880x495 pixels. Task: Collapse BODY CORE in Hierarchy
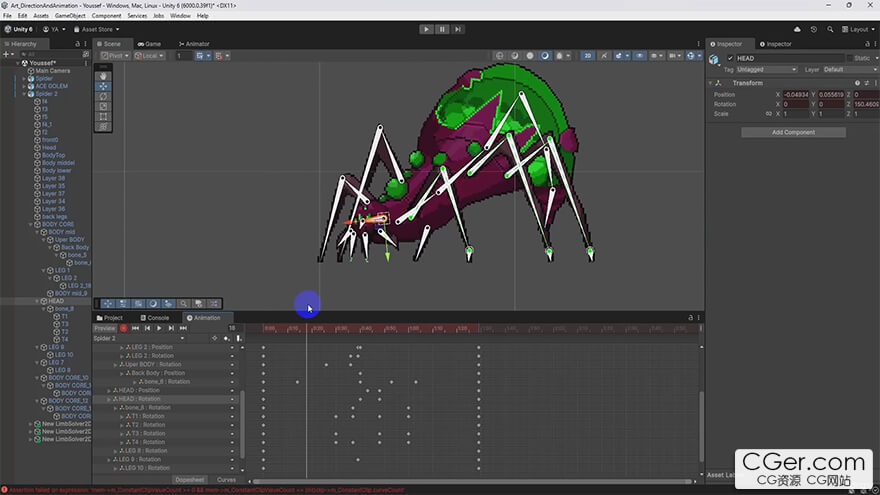[31, 224]
